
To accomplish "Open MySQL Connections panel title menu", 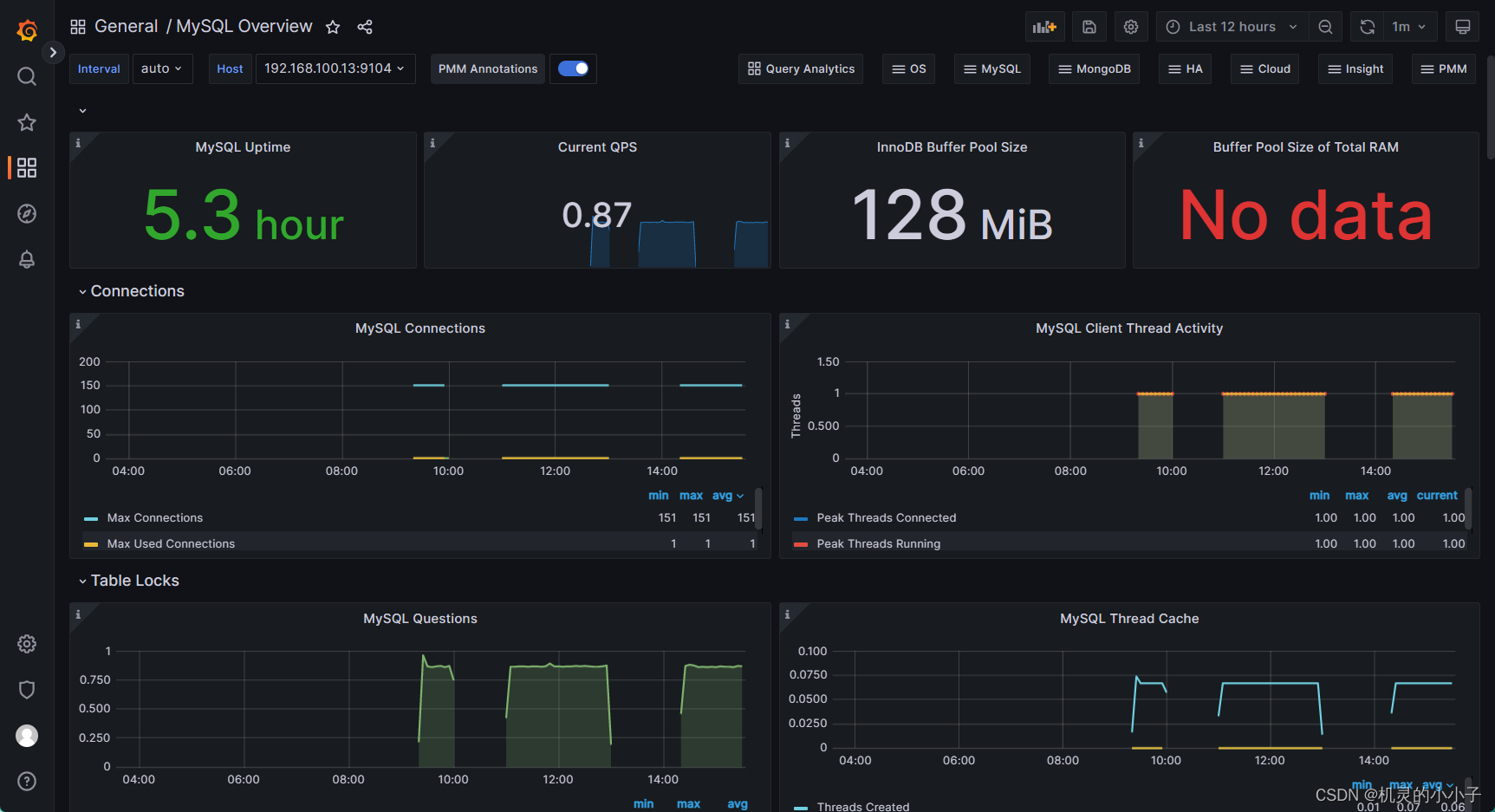I will coord(420,328).
